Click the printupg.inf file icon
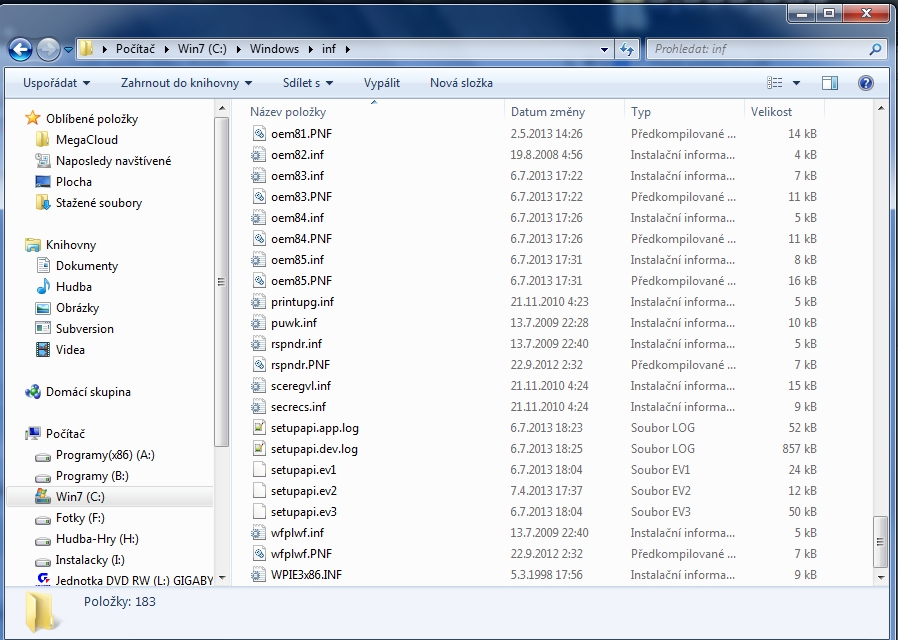The width and height of the screenshot is (898, 640). pos(259,302)
